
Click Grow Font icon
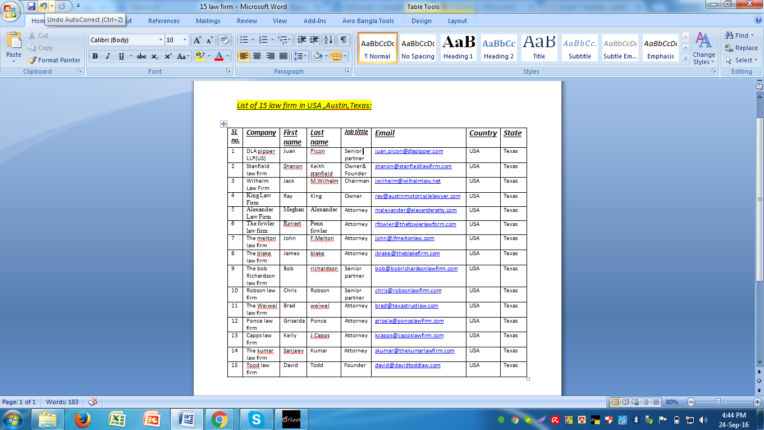(197, 40)
